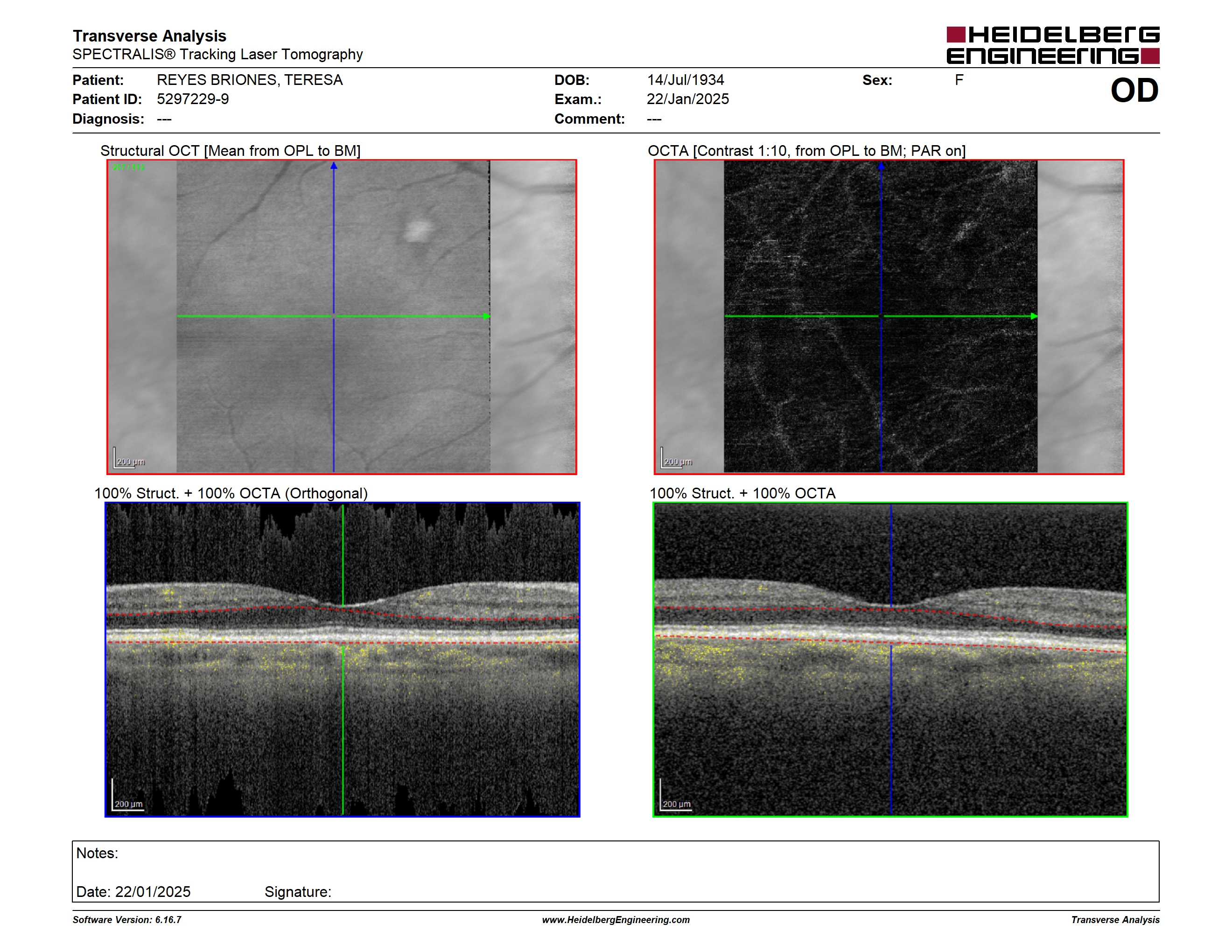Click exam date 22/Jan/2025
The height and width of the screenshot is (952, 1232).
(x=688, y=99)
